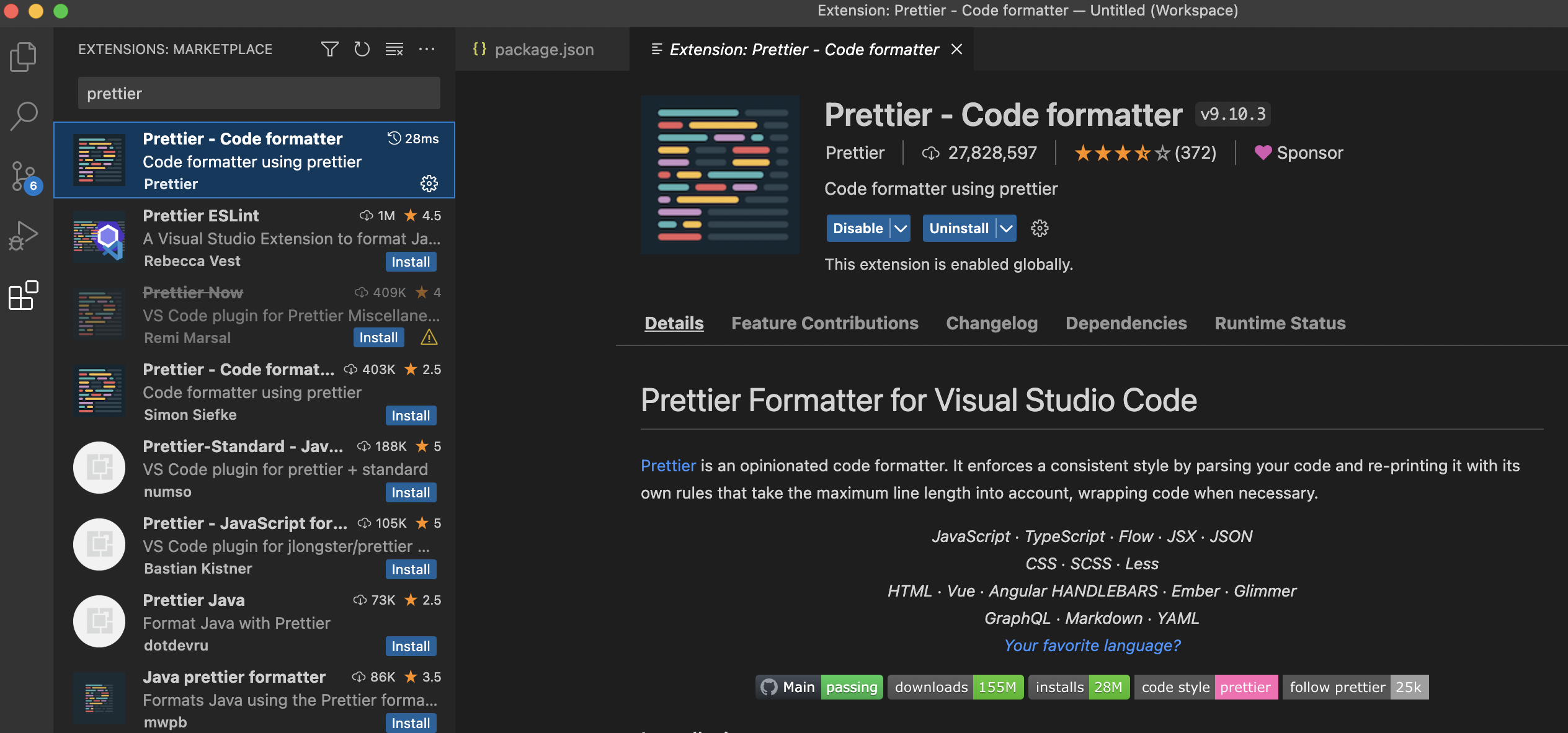Click the follow prettier 25k badge
Image resolution: width=1568 pixels, height=733 pixels.
[x=1355, y=687]
